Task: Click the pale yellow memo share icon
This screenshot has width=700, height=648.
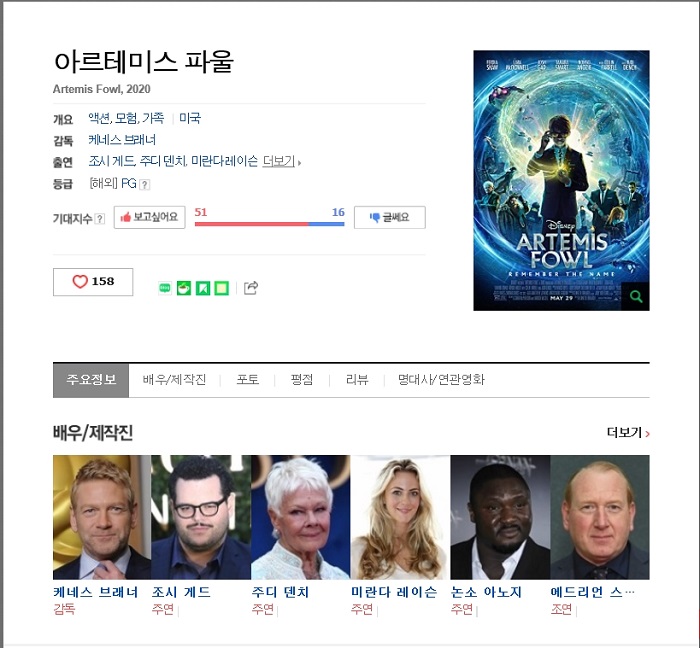Action: (222, 288)
